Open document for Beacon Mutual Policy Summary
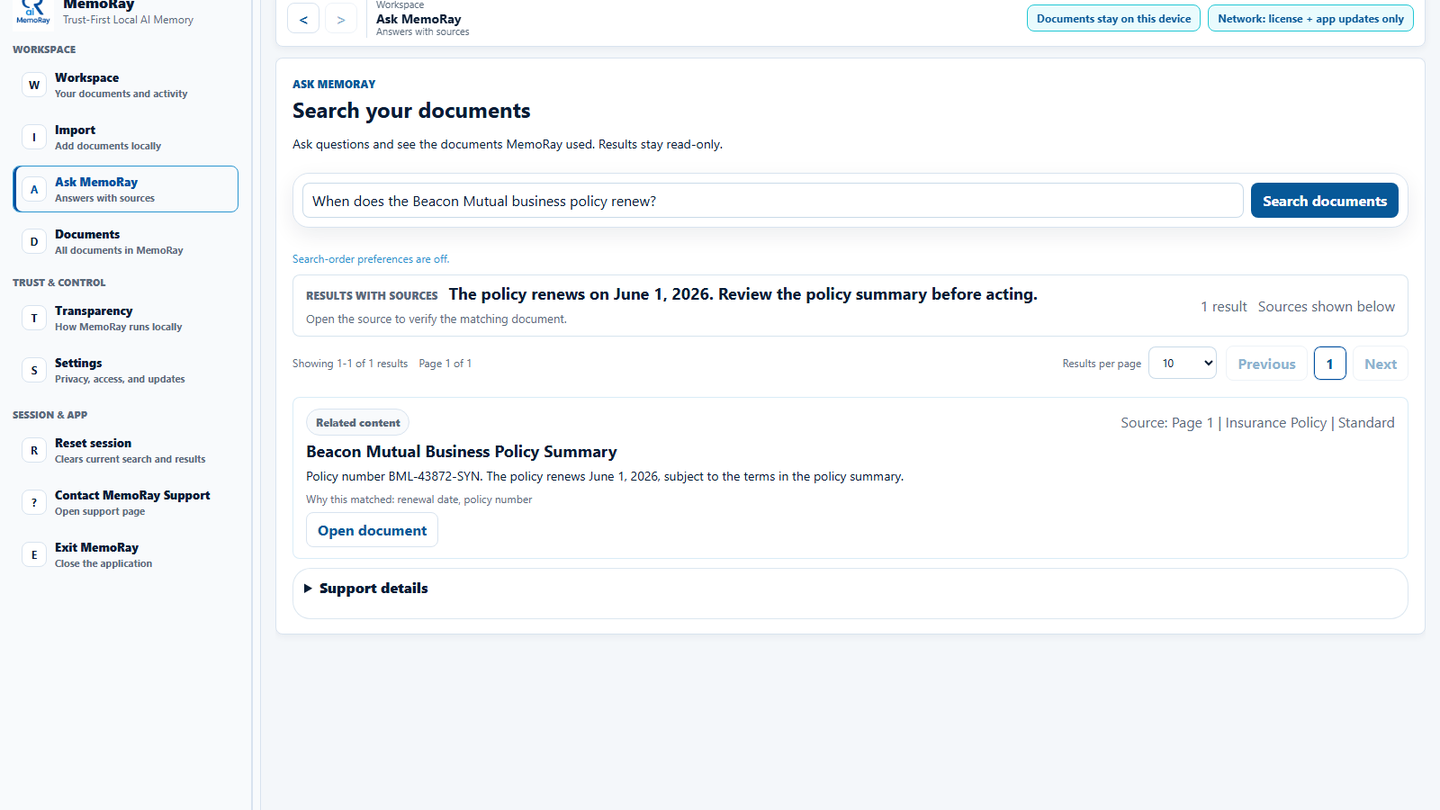This screenshot has height=810, width=1440. point(372,531)
